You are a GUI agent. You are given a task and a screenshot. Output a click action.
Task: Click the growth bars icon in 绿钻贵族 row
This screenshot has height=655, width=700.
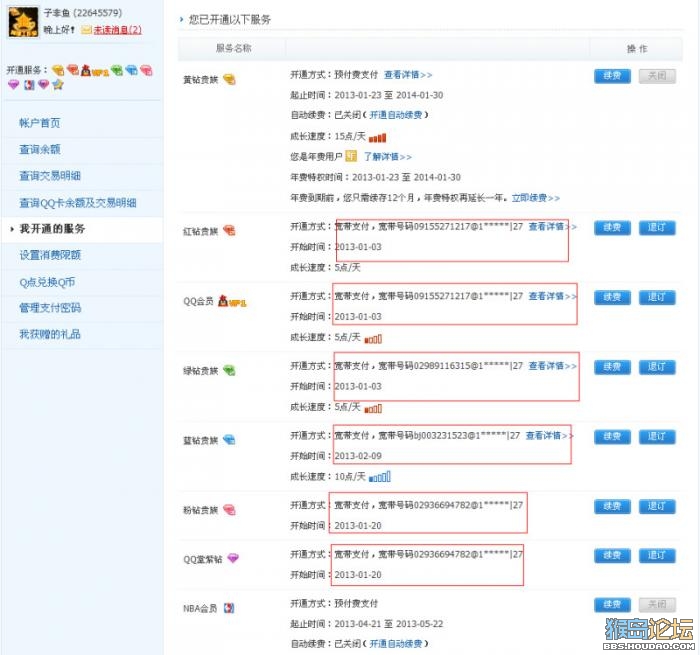coord(373,409)
